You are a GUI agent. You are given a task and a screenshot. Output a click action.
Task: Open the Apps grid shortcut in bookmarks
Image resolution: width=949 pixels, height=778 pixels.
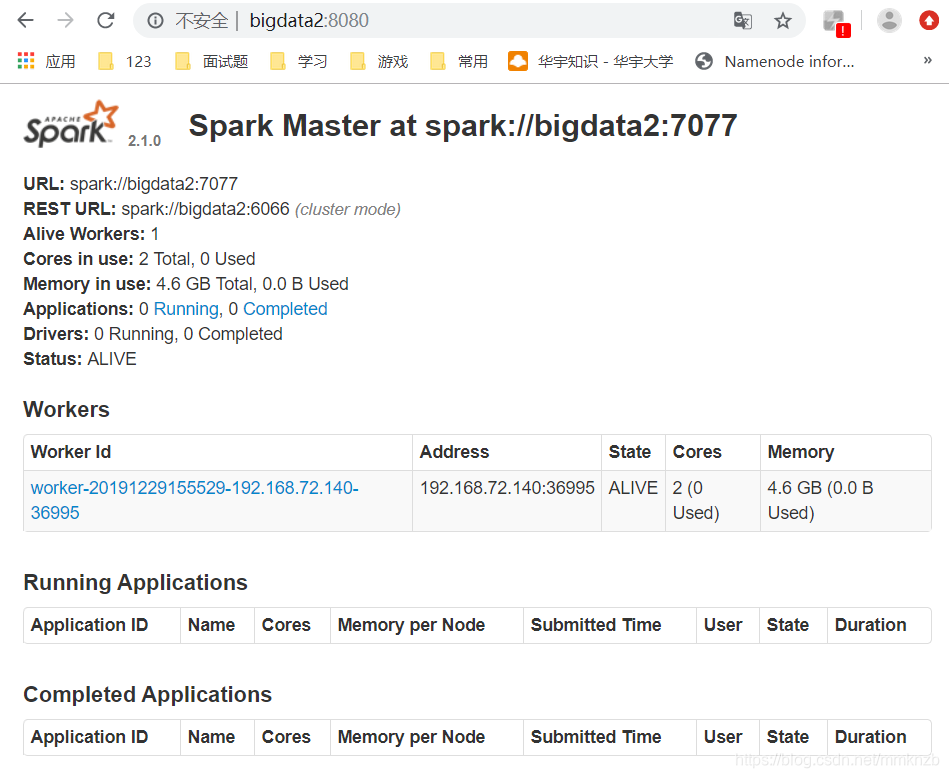(47, 61)
